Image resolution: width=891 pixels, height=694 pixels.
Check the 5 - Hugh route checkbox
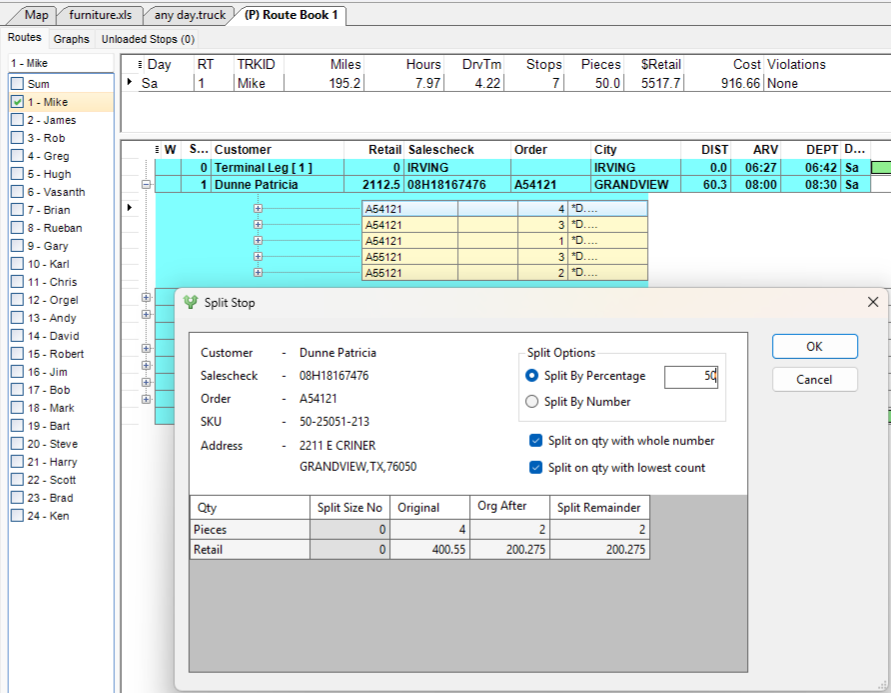18,174
